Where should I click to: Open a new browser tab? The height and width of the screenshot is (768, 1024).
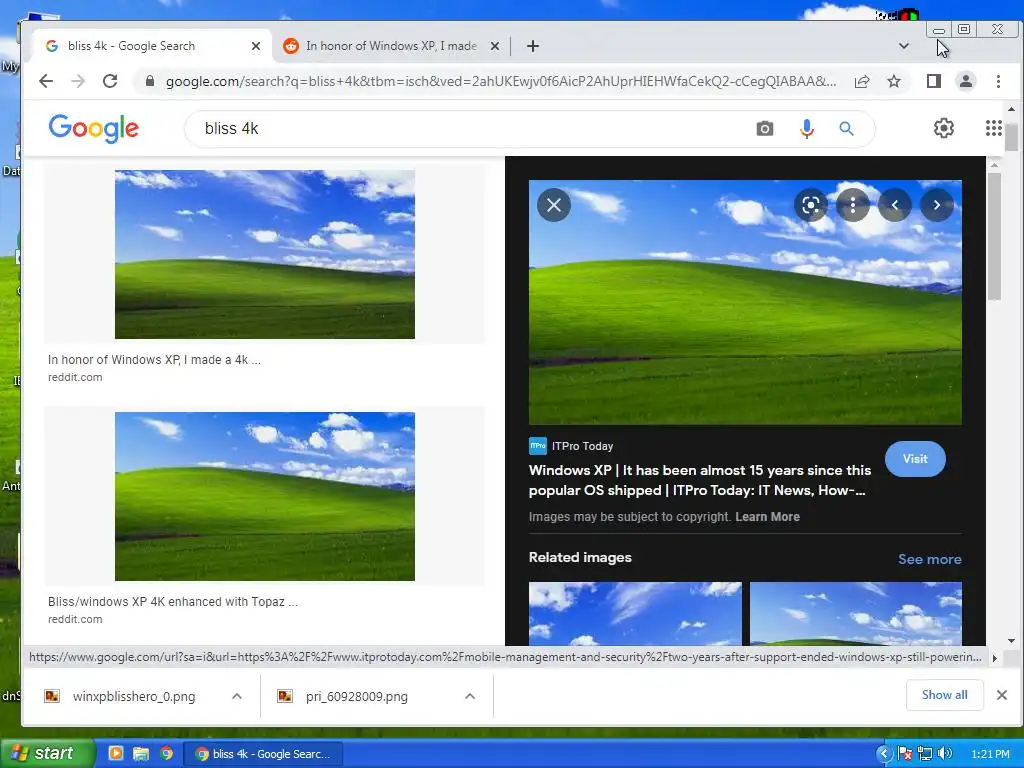pos(533,46)
